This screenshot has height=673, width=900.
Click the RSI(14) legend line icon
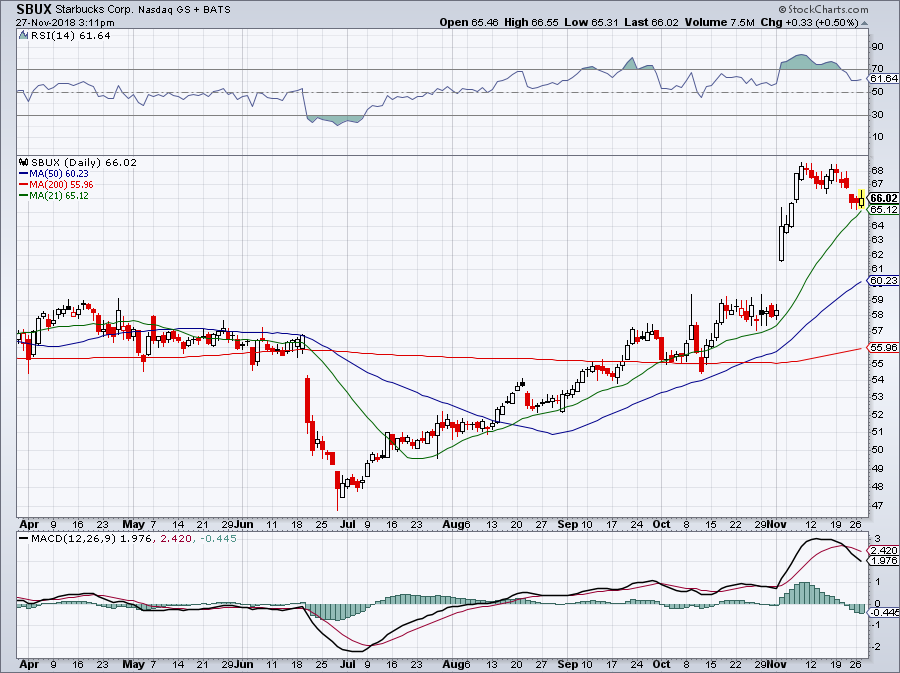22,37
